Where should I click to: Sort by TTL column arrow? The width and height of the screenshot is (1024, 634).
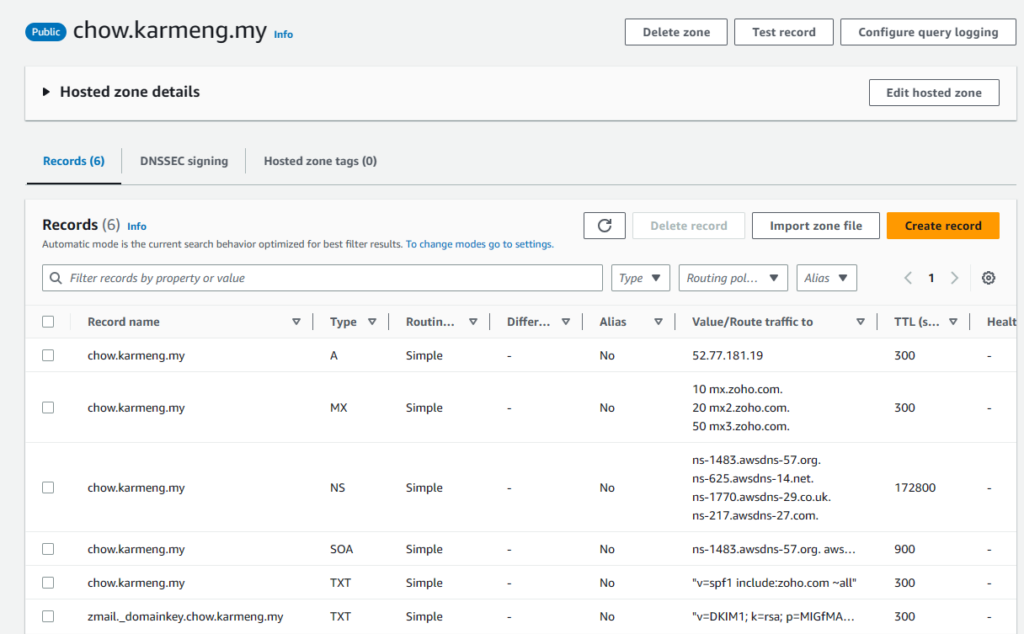pos(953,322)
